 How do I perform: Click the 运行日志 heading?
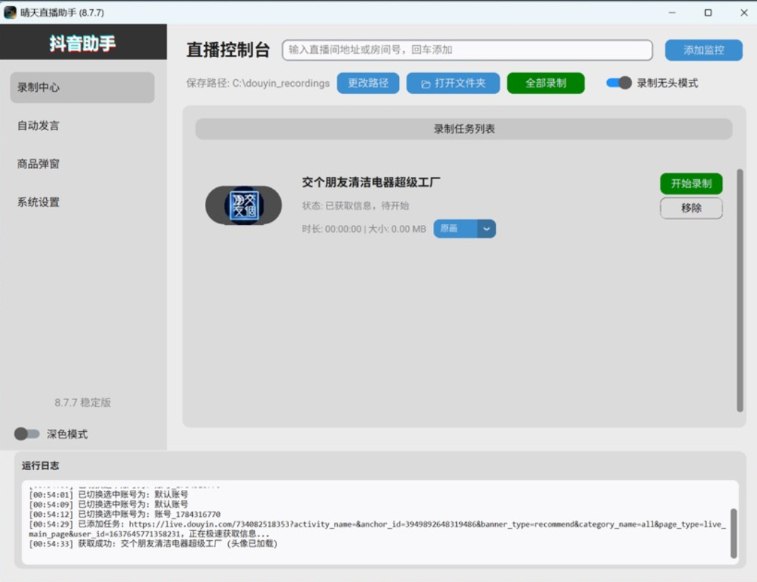(x=40, y=466)
